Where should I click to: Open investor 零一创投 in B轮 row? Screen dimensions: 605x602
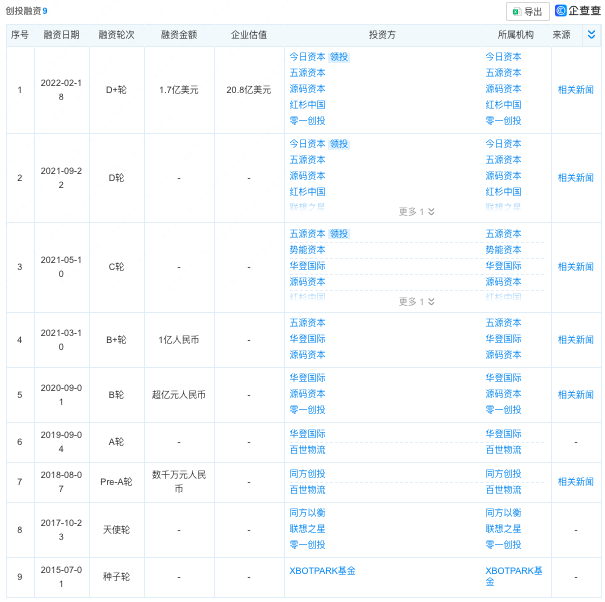coord(308,410)
